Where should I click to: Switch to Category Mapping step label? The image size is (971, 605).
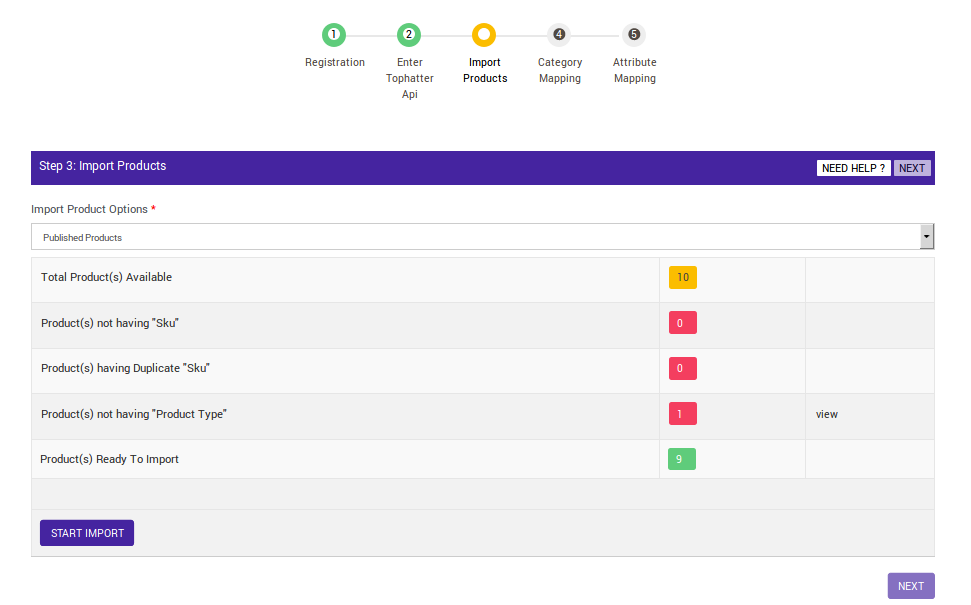560,70
